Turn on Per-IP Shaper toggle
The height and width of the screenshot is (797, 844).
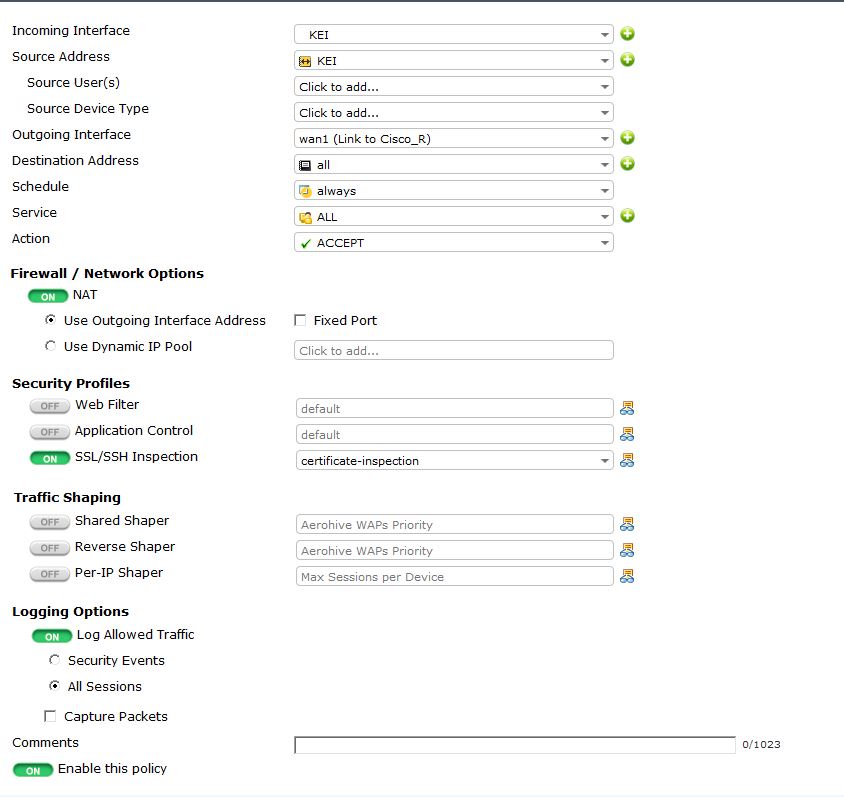pos(49,574)
